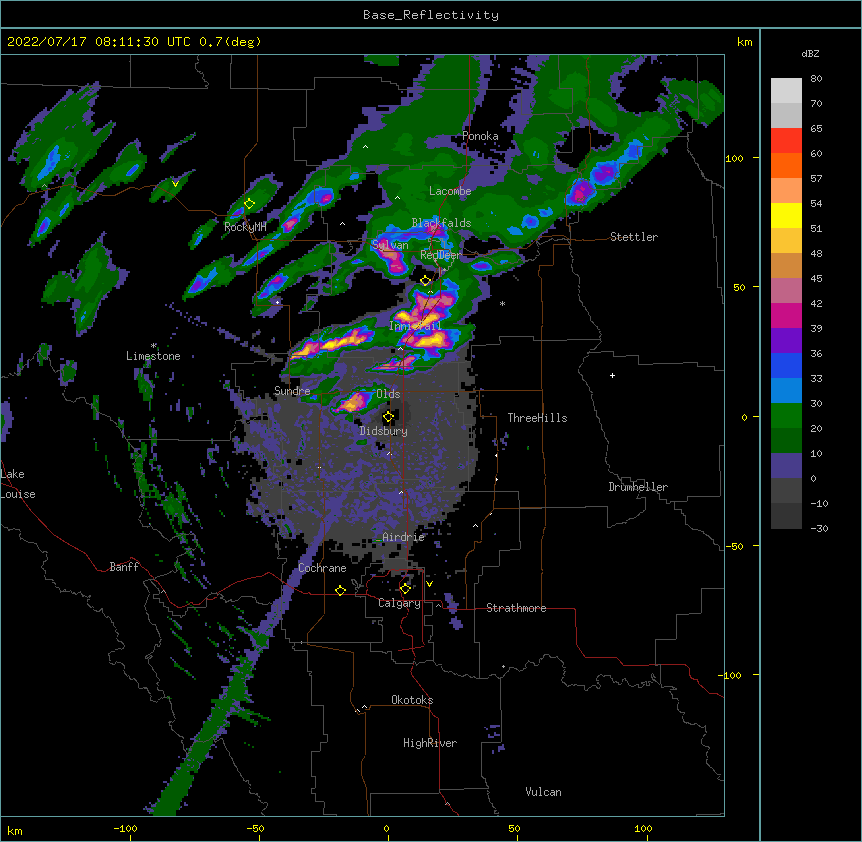Pick the green 20-30 dBZ legend swatch
This screenshot has height=842, width=862.
(x=786, y=416)
